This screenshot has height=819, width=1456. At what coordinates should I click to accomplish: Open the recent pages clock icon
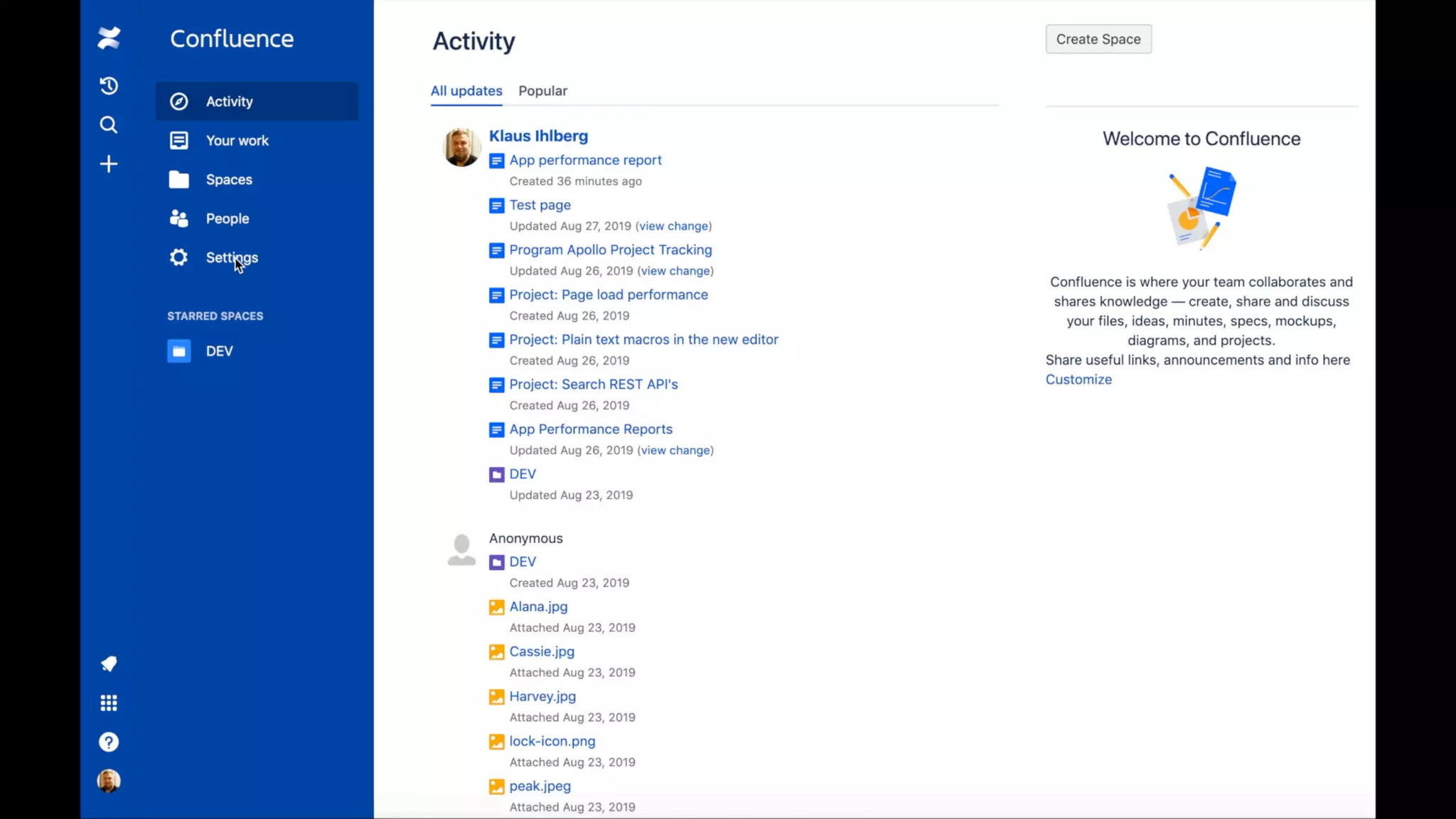pyautogui.click(x=109, y=86)
